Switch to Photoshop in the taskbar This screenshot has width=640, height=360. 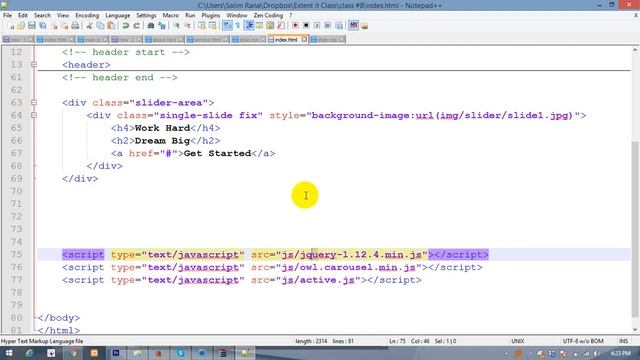(x=116, y=353)
